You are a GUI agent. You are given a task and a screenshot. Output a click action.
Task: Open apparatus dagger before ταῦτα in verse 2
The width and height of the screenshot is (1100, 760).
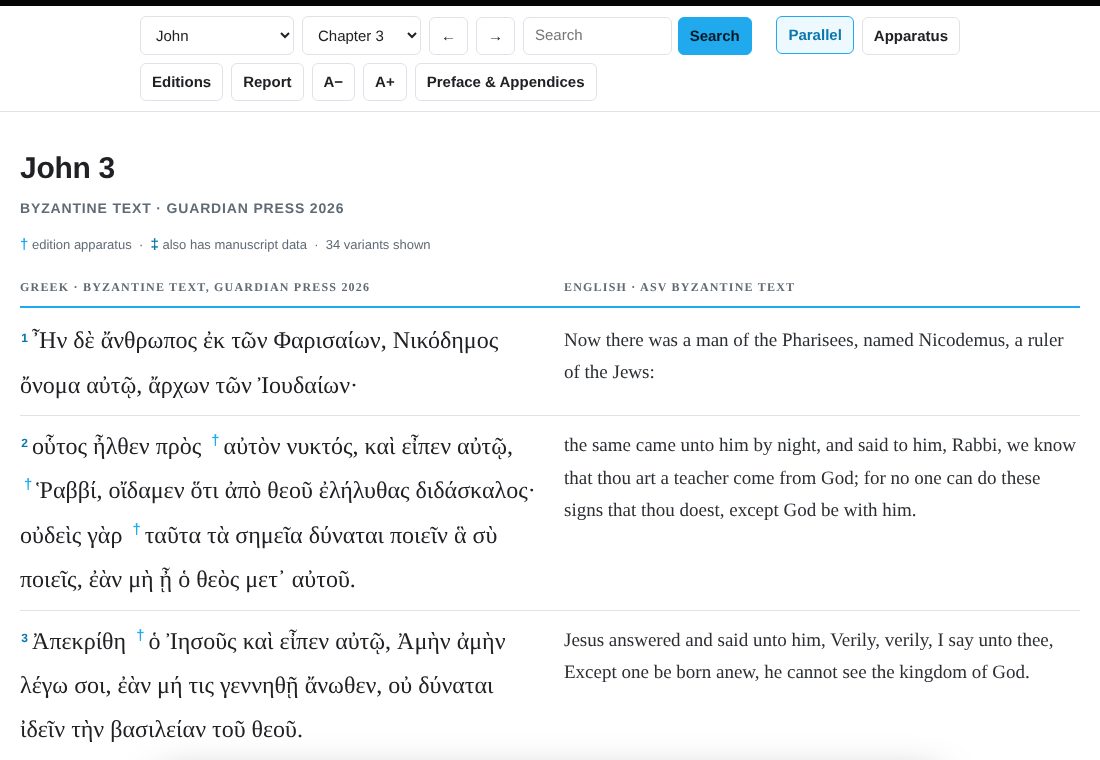tap(137, 528)
